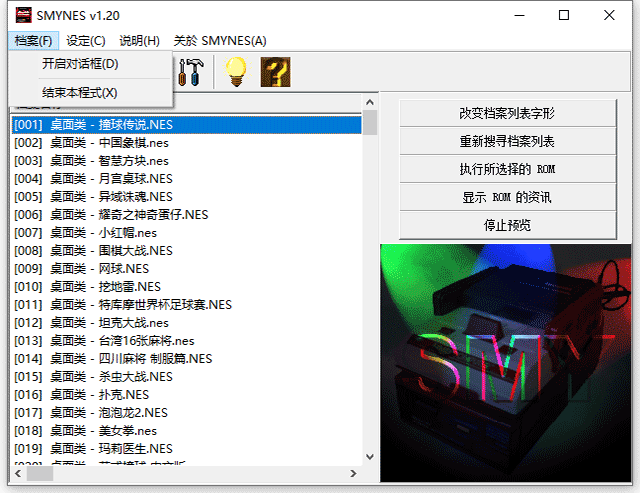640x493 pixels.
Task: Select [001] 桌面类 - 撞球传说.NES
Action: point(187,125)
